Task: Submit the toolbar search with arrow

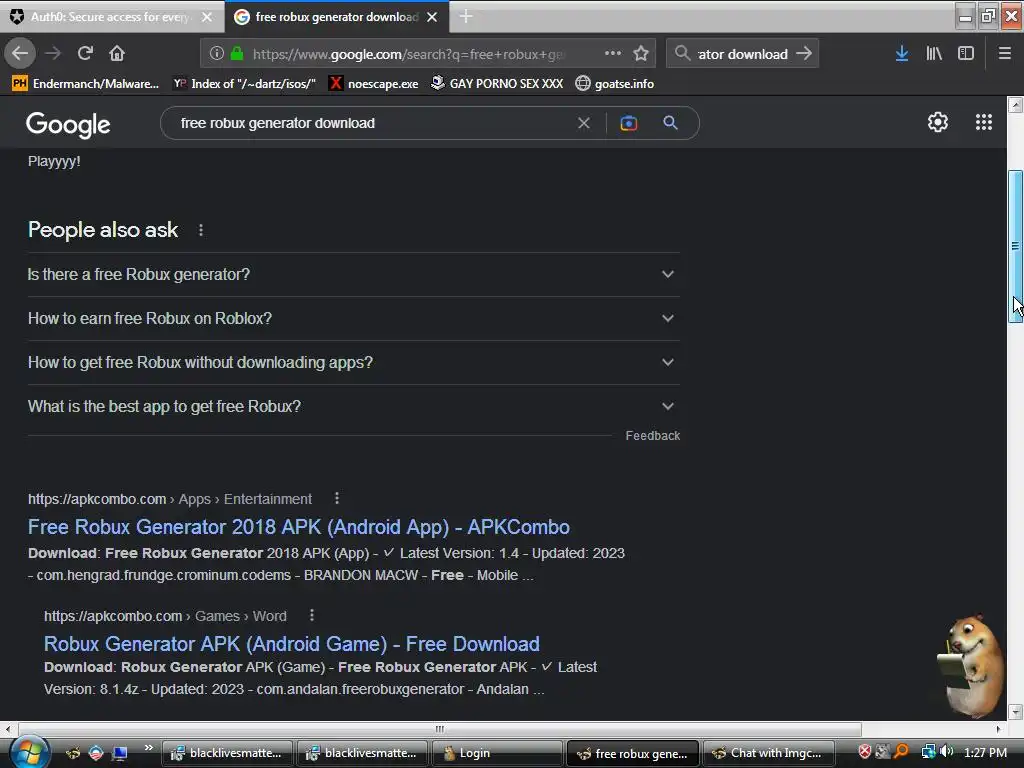Action: point(804,53)
